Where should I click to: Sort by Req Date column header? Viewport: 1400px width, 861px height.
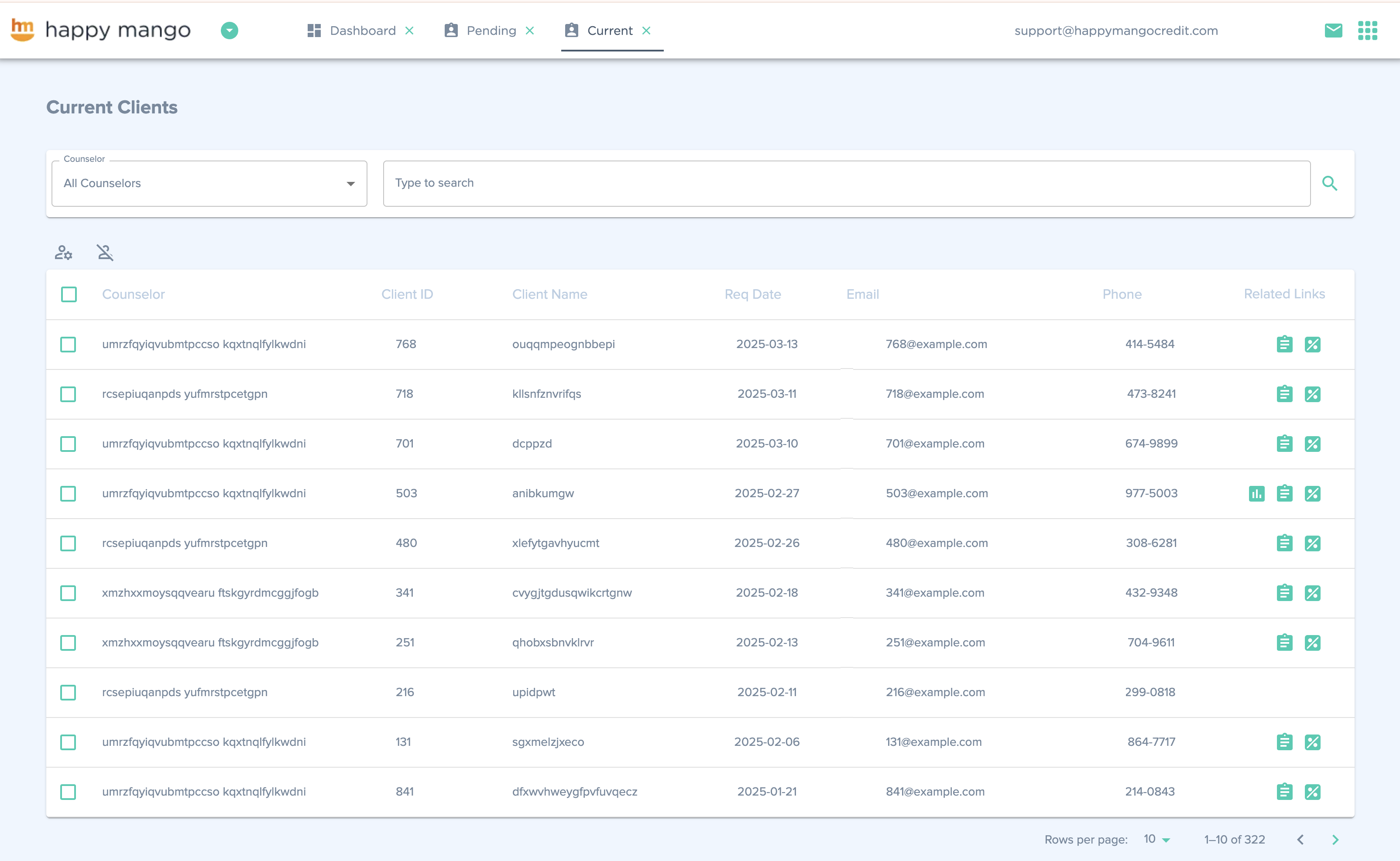click(752, 294)
